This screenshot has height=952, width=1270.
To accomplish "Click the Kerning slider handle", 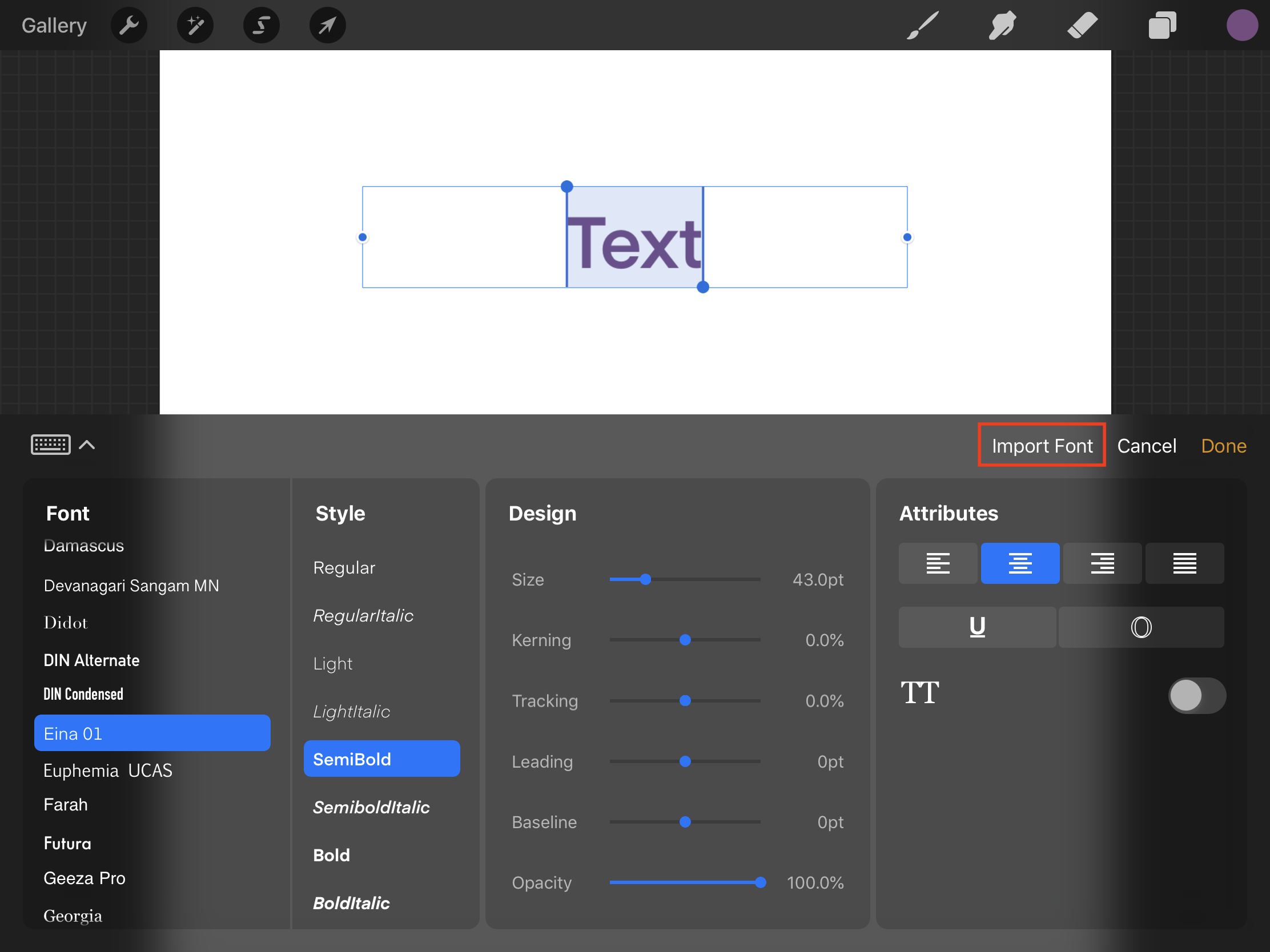I will coord(685,640).
